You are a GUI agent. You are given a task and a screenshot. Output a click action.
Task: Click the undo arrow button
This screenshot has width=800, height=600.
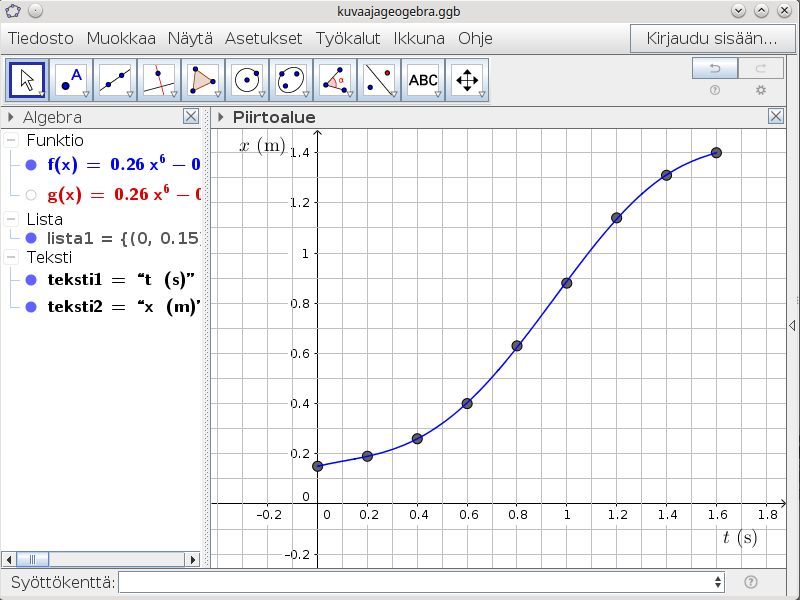pos(714,68)
